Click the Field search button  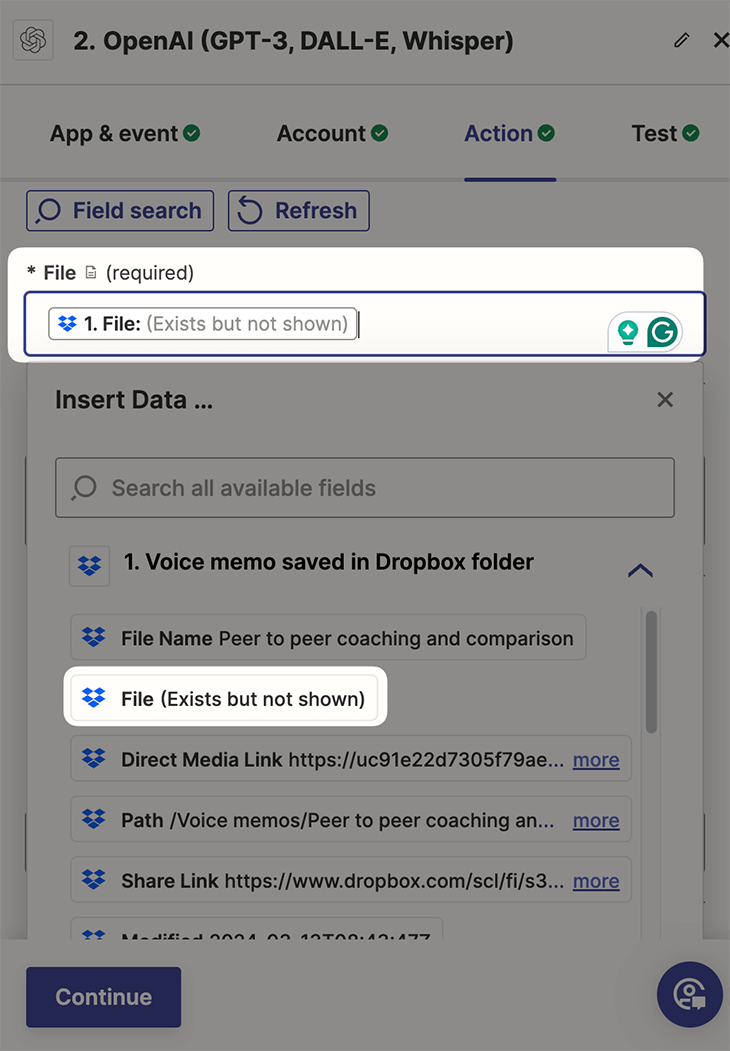120,210
